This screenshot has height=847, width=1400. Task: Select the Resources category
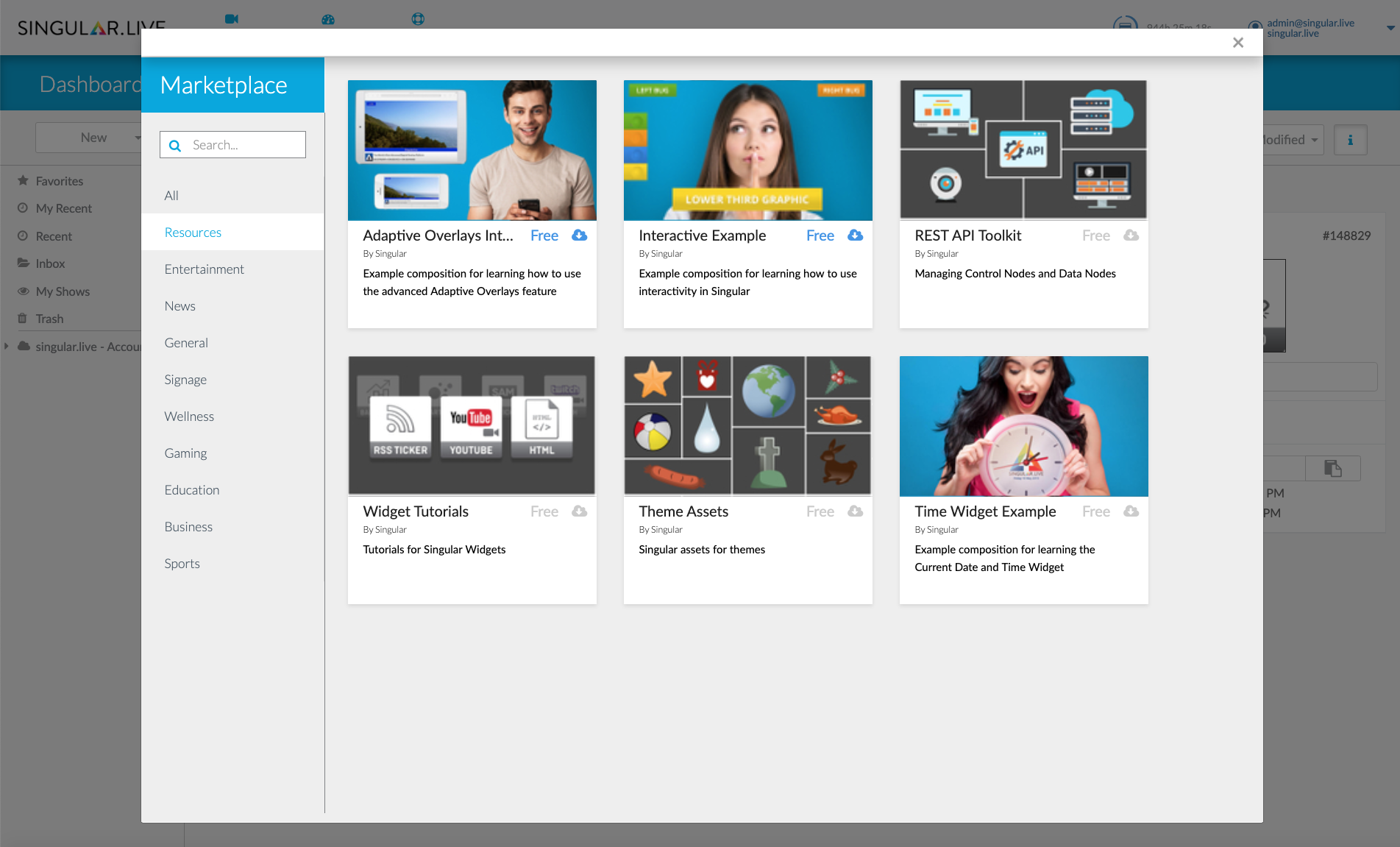tap(232, 232)
